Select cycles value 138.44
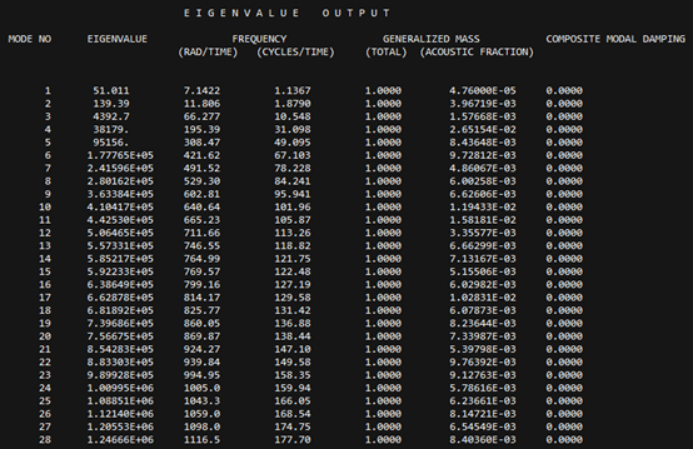This screenshot has height=449, width=693. (x=293, y=336)
